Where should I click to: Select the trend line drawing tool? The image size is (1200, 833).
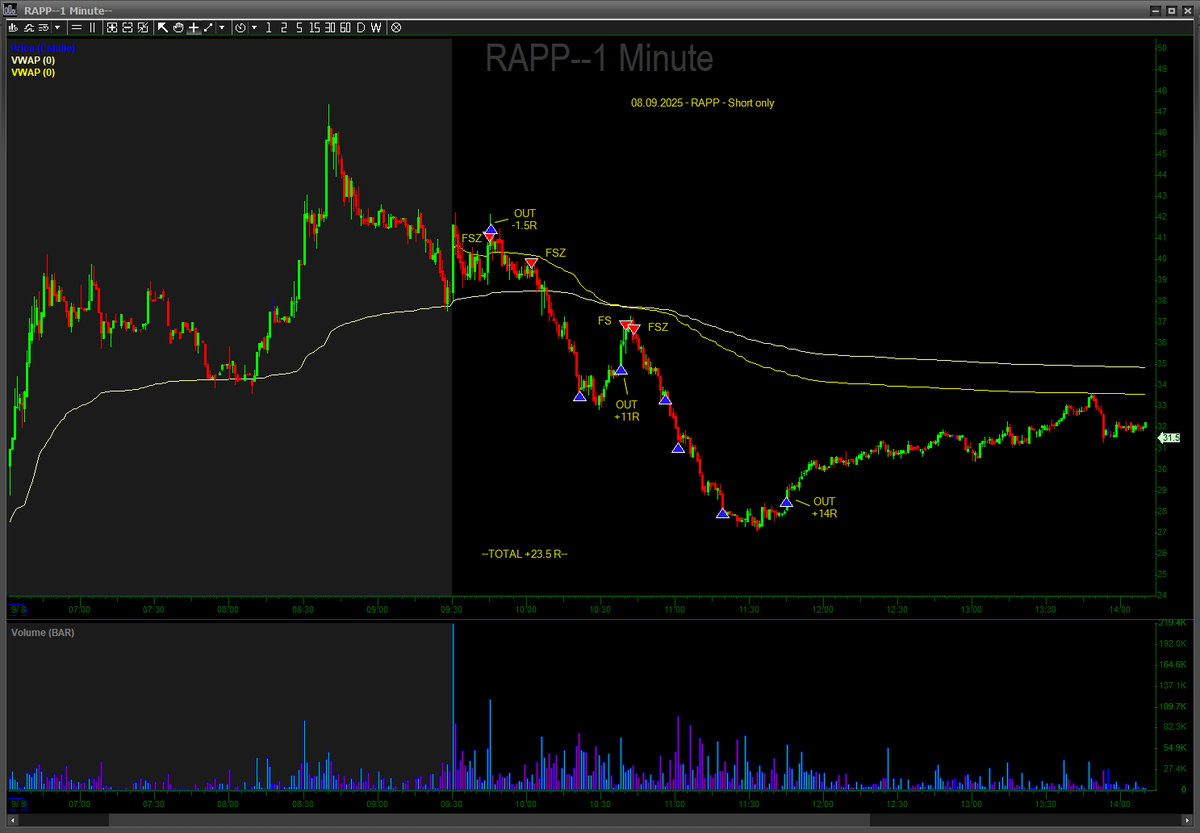(x=208, y=28)
